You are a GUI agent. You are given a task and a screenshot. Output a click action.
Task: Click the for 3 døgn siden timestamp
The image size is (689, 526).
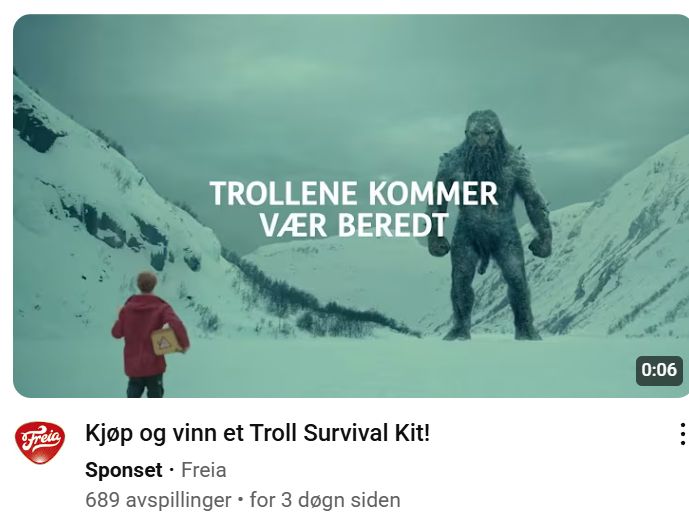coord(325,500)
